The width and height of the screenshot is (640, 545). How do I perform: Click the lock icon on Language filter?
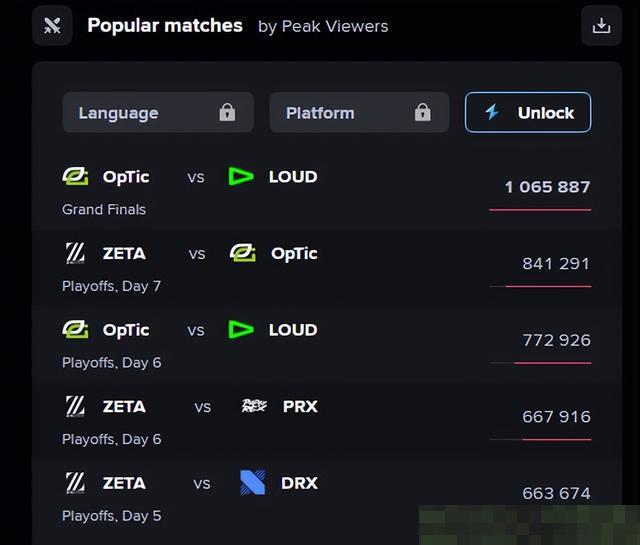(227, 112)
